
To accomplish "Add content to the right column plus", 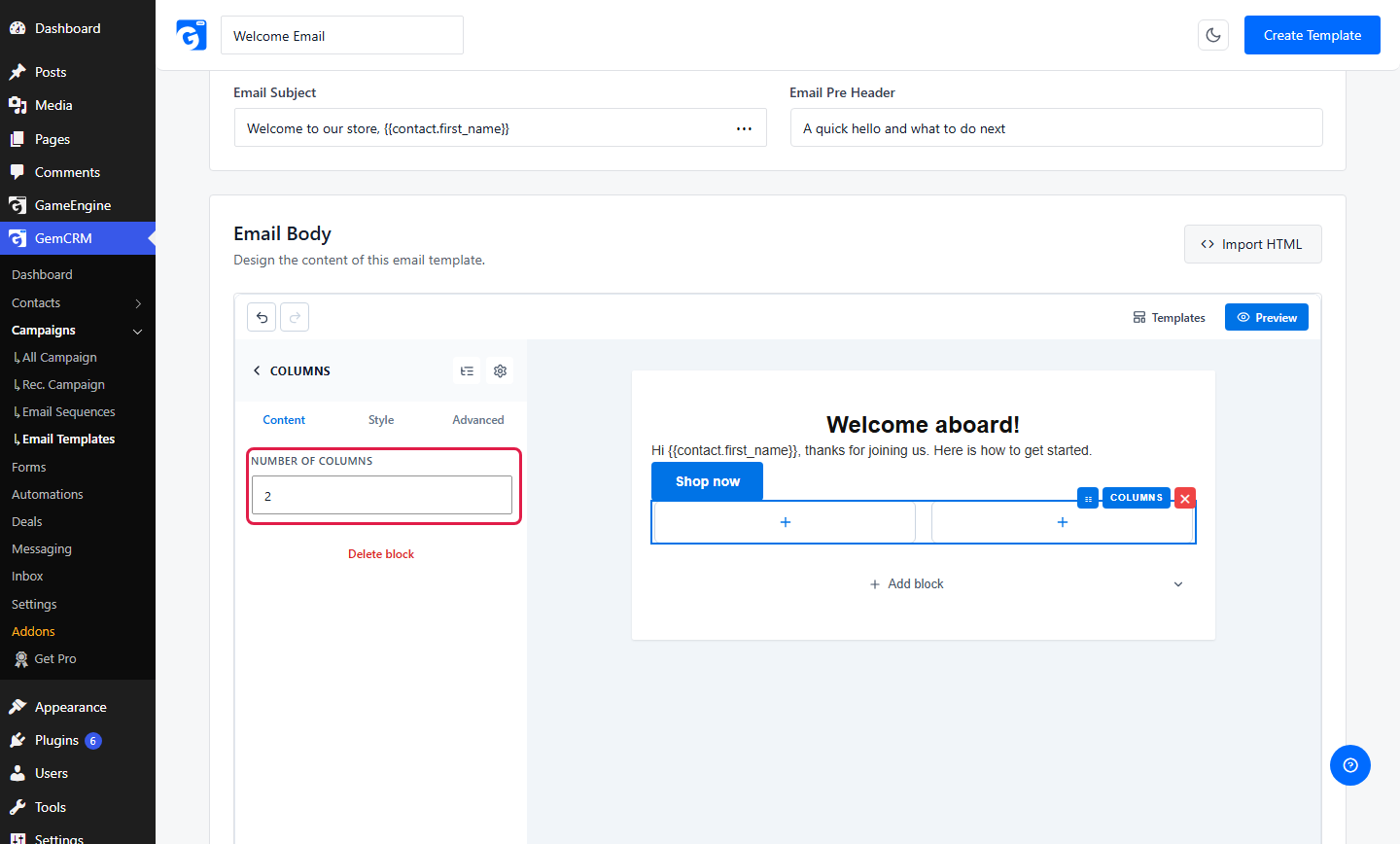I will [1063, 522].
